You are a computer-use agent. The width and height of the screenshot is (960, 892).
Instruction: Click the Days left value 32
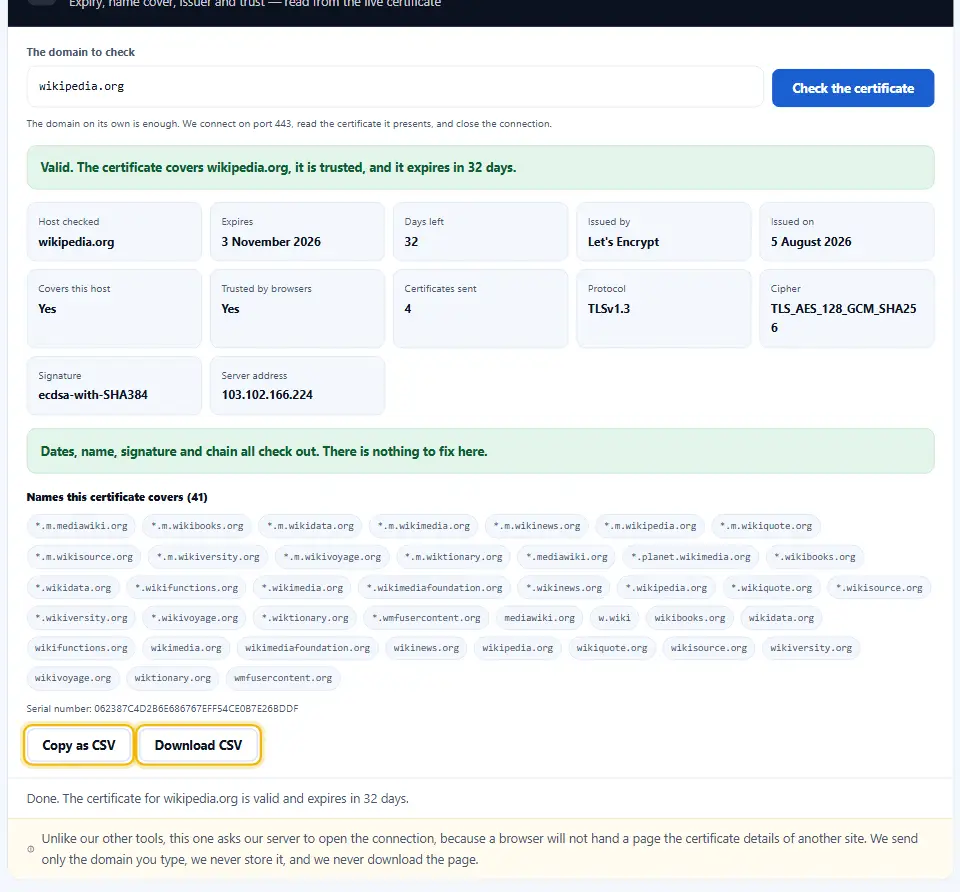pos(411,242)
